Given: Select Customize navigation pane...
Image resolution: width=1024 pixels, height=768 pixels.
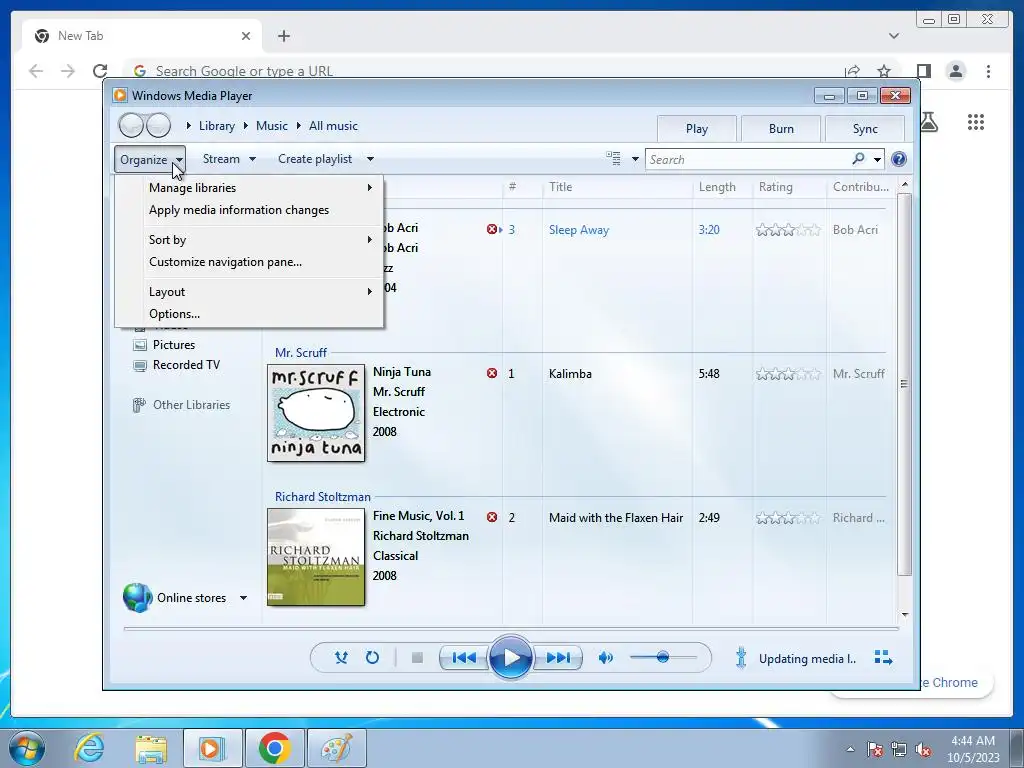Looking at the screenshot, I should click(x=249, y=262).
